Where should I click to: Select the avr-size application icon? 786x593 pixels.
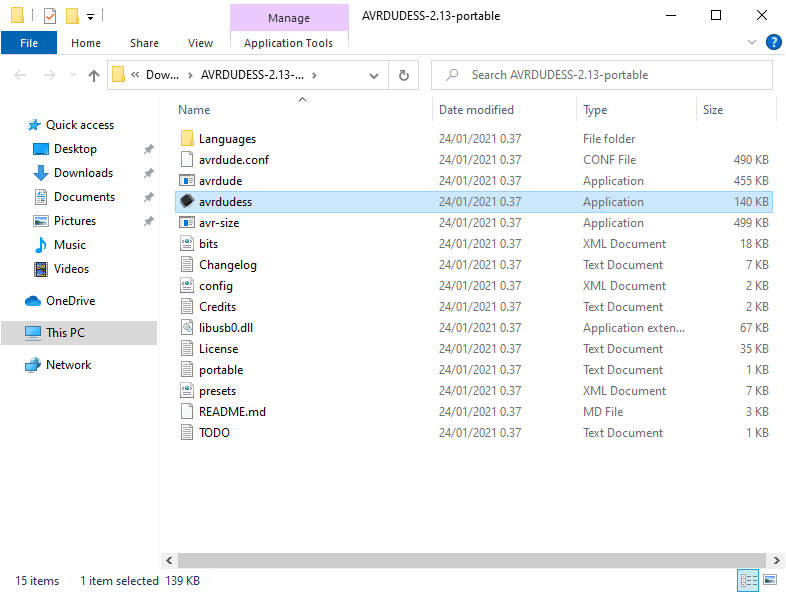(186, 223)
